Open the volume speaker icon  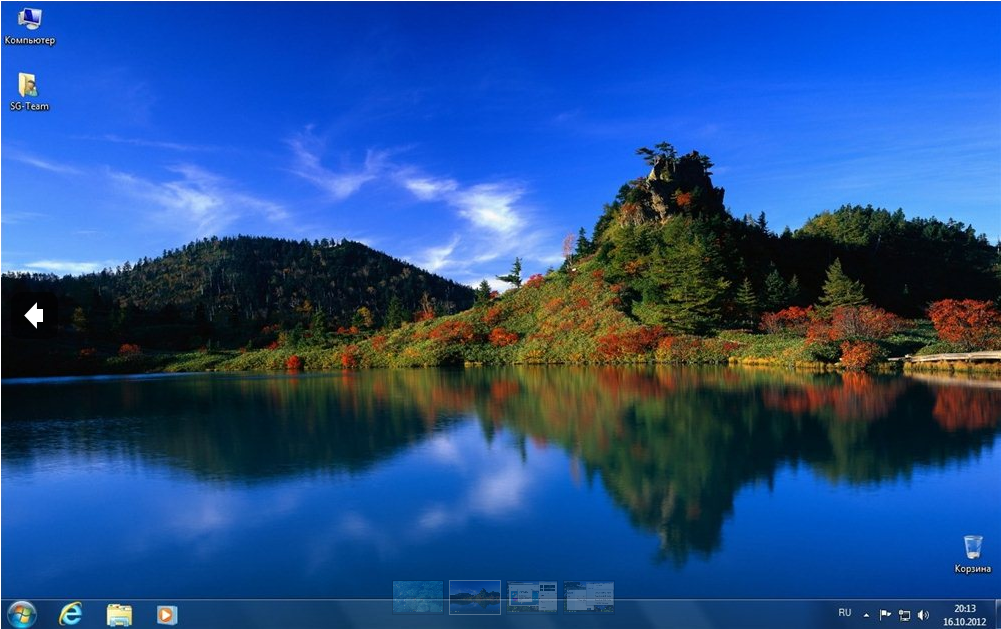click(923, 615)
